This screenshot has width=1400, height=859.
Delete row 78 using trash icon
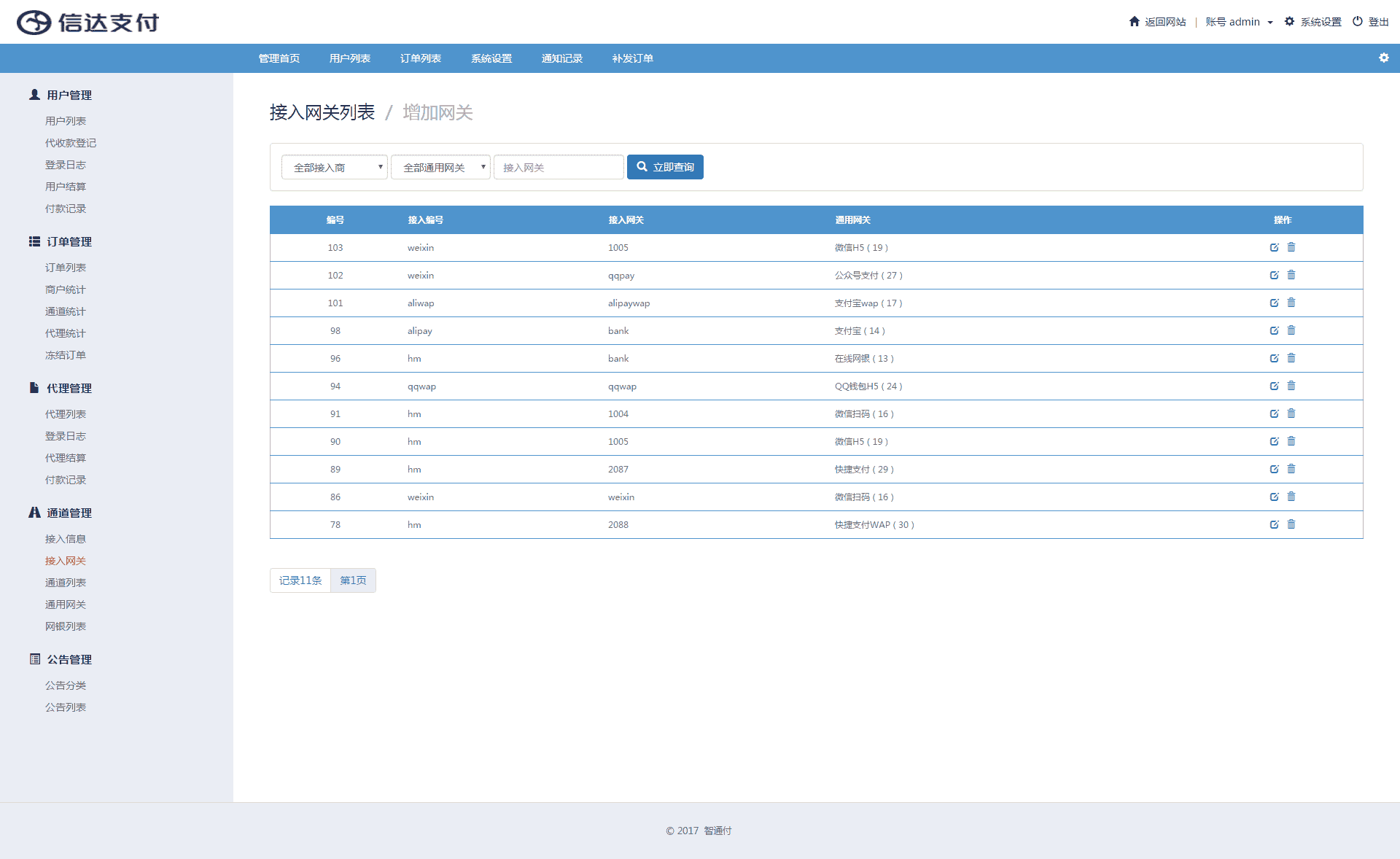[1291, 524]
